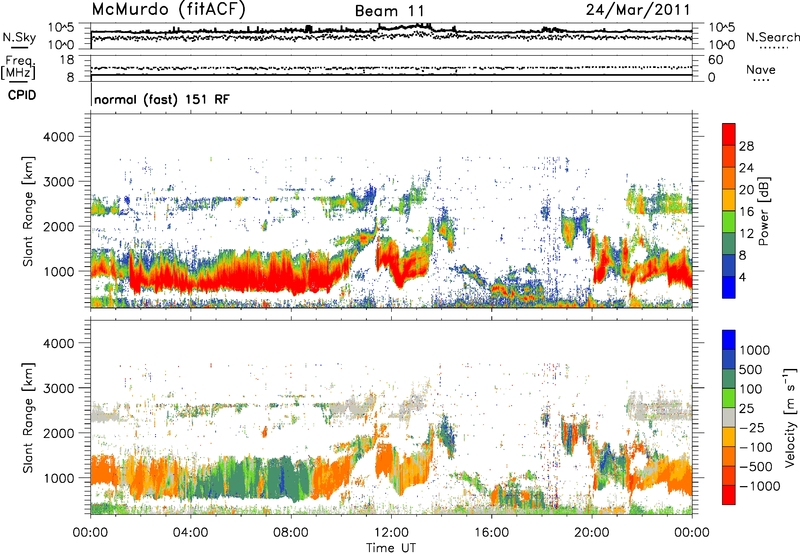
Task: Select the top blue Velocity colorbar segment
Action: coord(729,340)
